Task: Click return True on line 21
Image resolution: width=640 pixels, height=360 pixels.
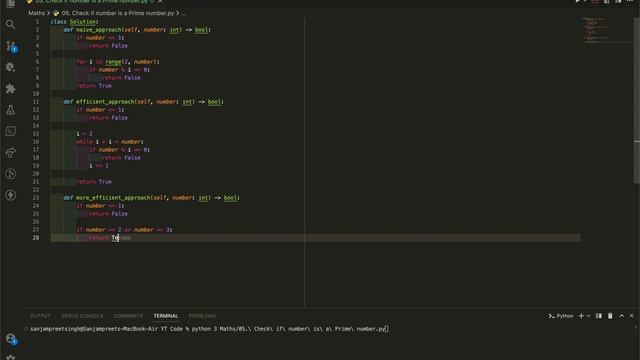Action: click(x=94, y=182)
